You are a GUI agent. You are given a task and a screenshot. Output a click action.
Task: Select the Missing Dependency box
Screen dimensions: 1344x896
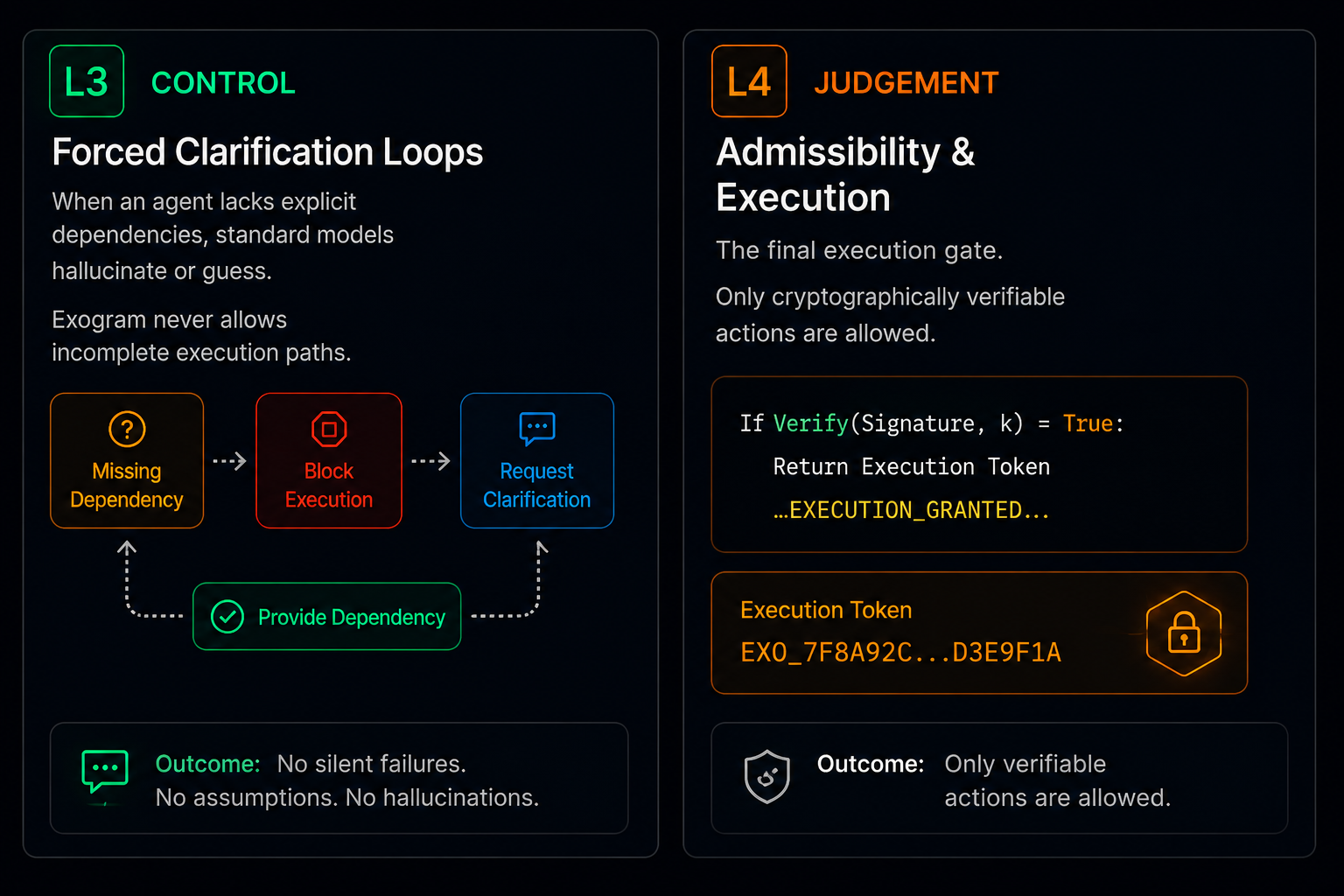pos(127,460)
